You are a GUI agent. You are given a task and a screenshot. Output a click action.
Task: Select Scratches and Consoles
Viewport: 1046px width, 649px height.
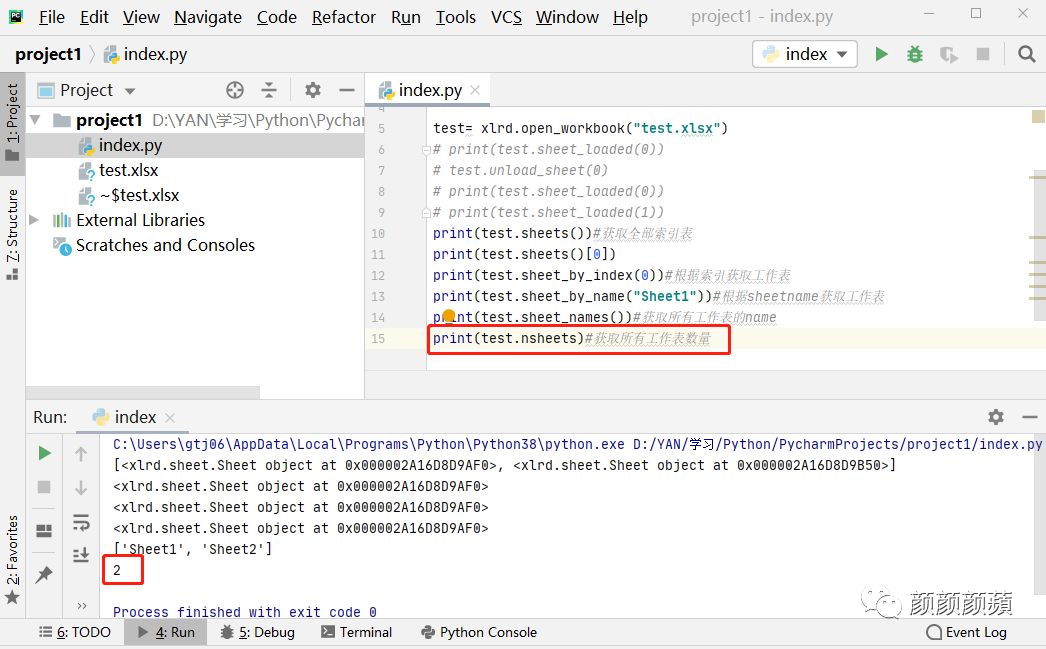pos(165,245)
